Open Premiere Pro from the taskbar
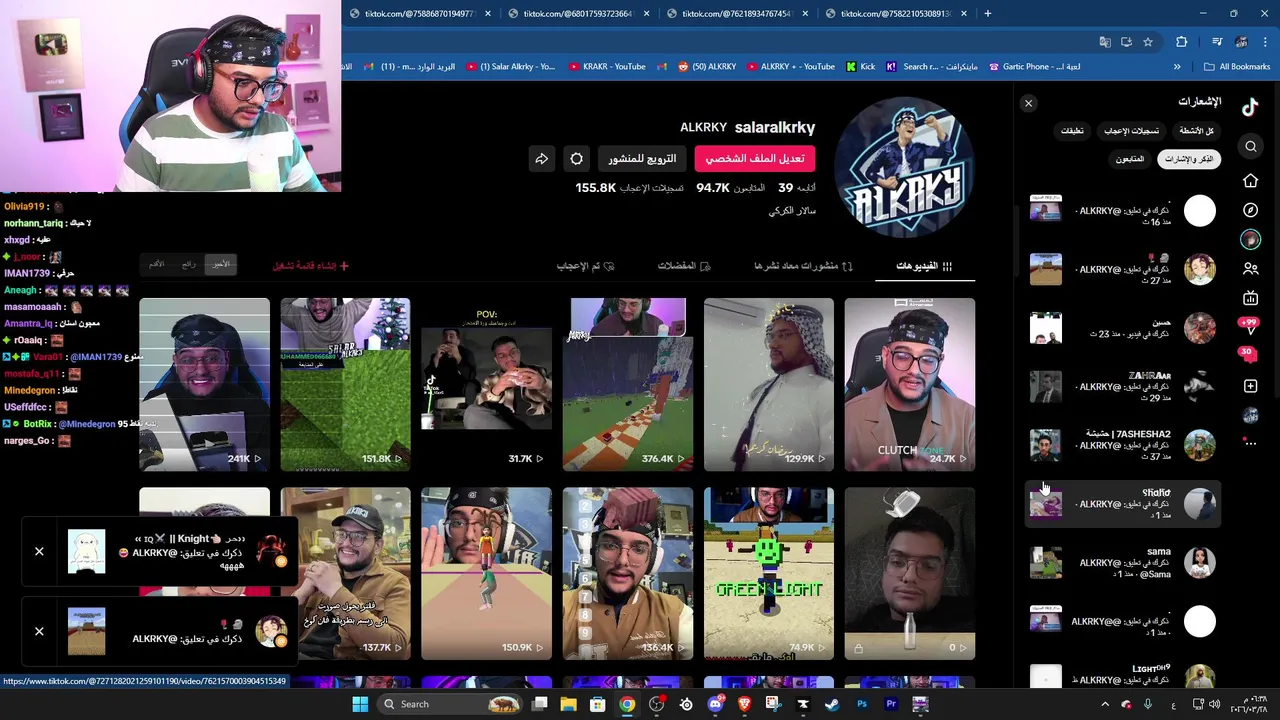 click(x=891, y=704)
